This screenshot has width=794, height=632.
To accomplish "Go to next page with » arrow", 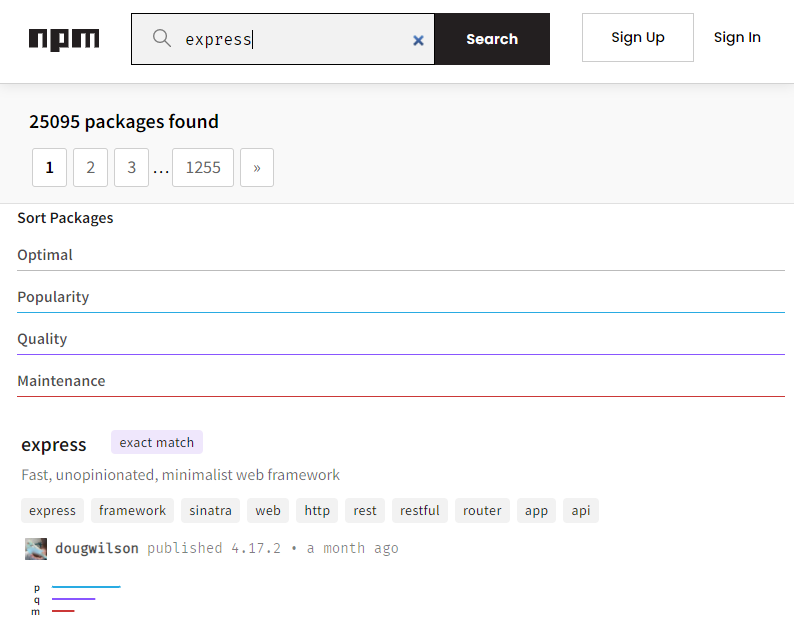I will click(257, 168).
